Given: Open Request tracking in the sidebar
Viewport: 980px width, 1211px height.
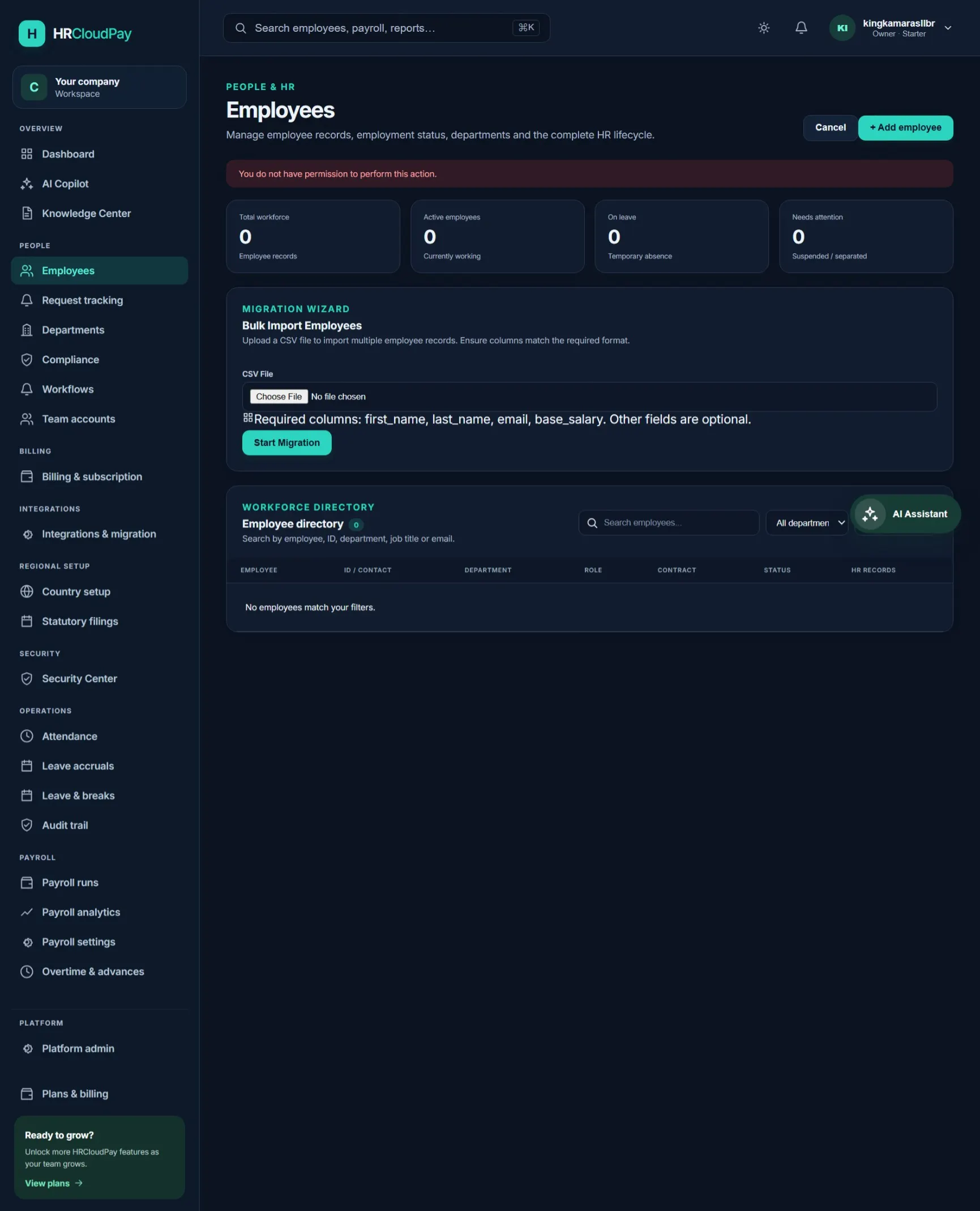Looking at the screenshot, I should (100, 300).
